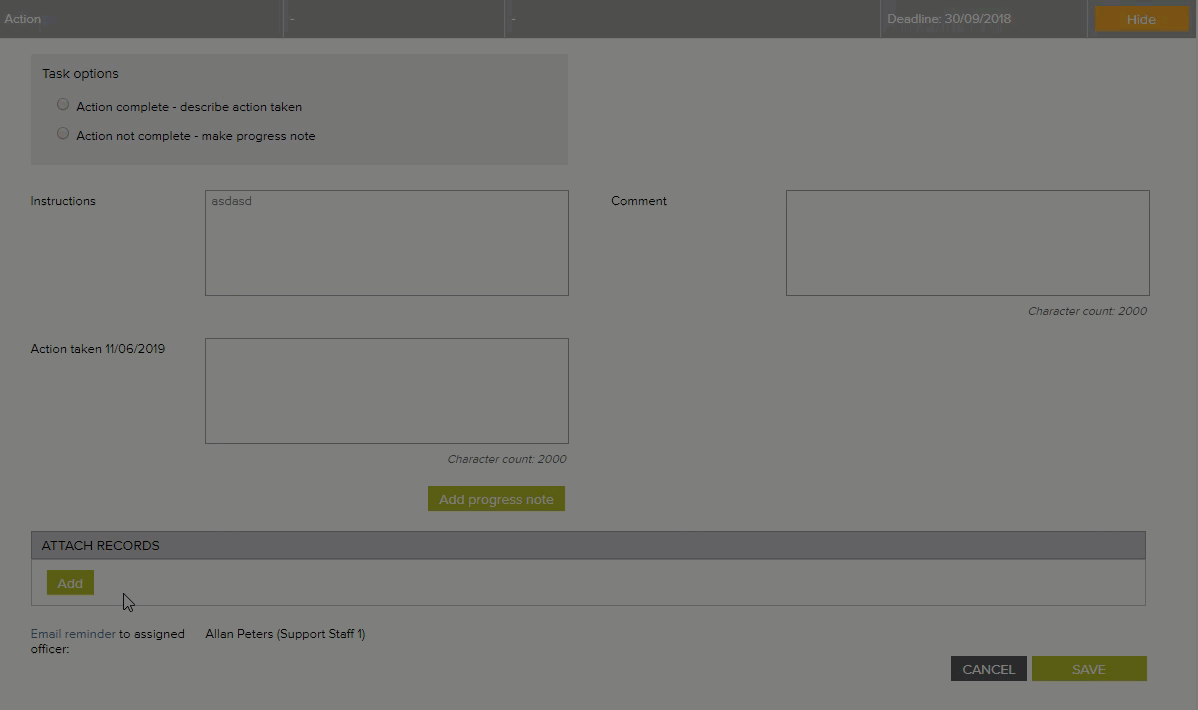Viewport: 1198px width, 710px height.
Task: Click the orange Hide button
Action: tap(1140, 19)
